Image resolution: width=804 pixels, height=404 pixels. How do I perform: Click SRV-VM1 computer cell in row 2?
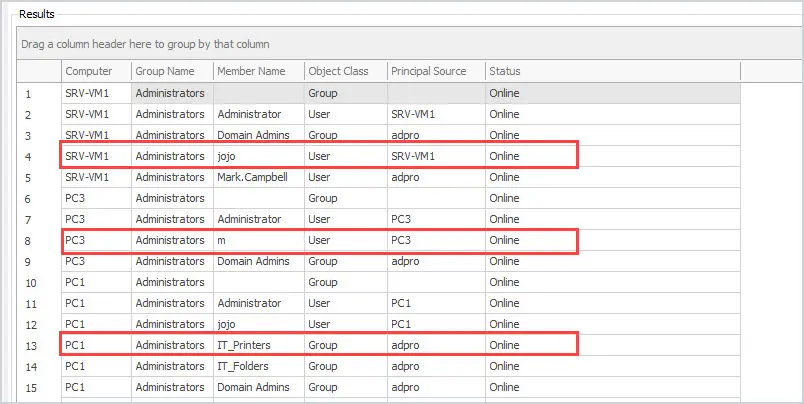pyautogui.click(x=96, y=114)
